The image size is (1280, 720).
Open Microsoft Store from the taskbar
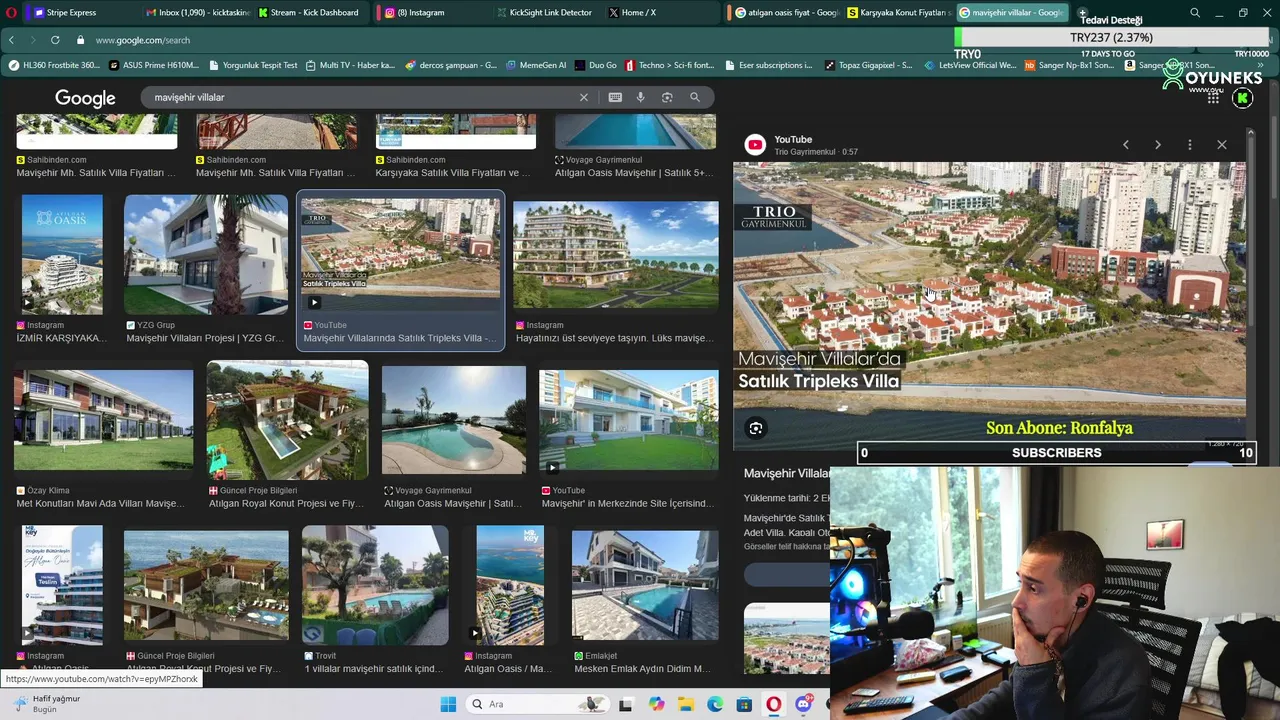coord(744,704)
